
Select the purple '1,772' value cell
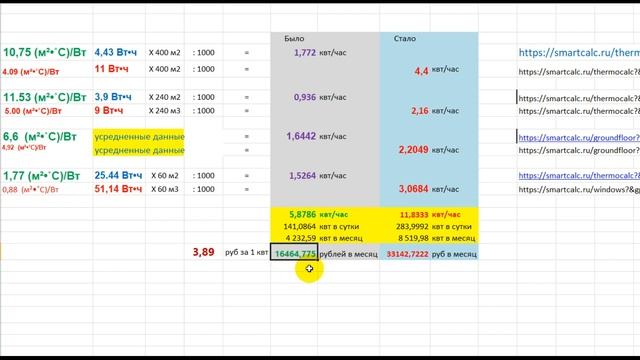pos(305,53)
